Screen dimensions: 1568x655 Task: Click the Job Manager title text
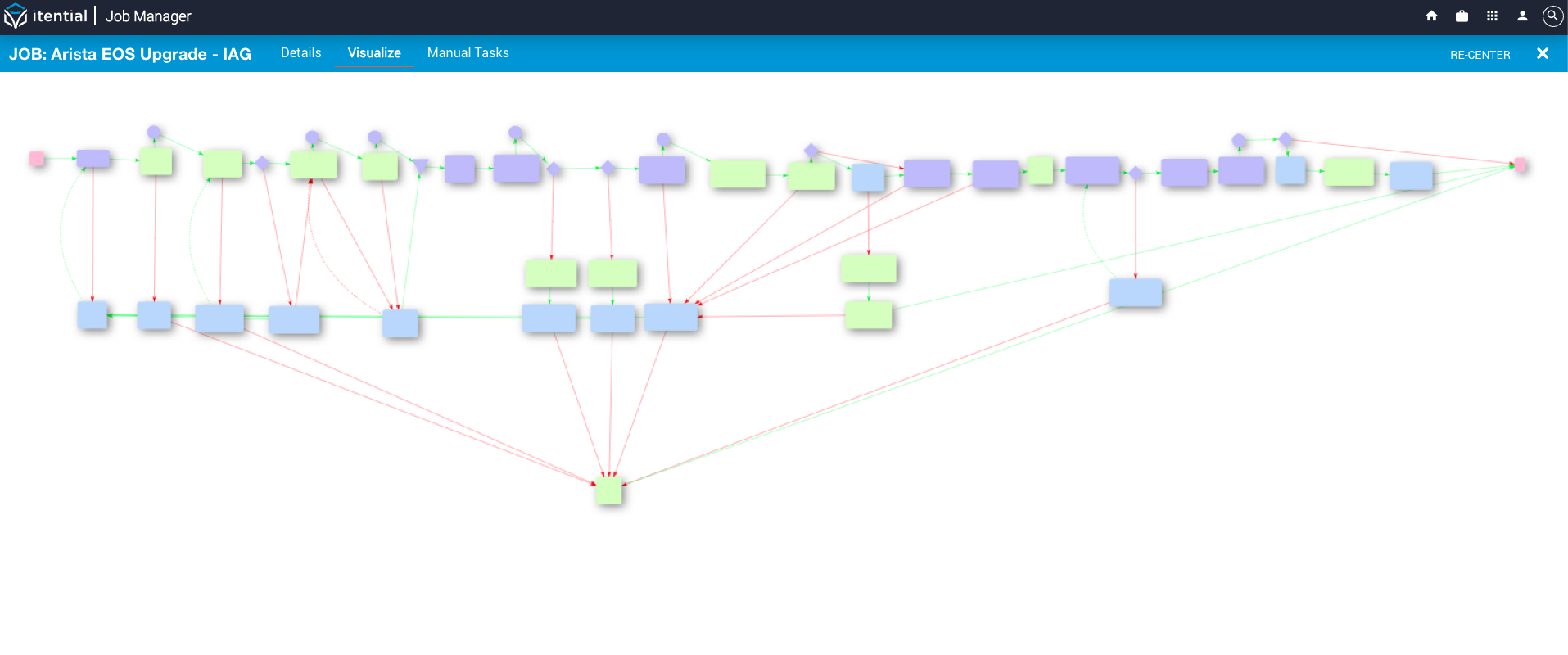(x=148, y=16)
